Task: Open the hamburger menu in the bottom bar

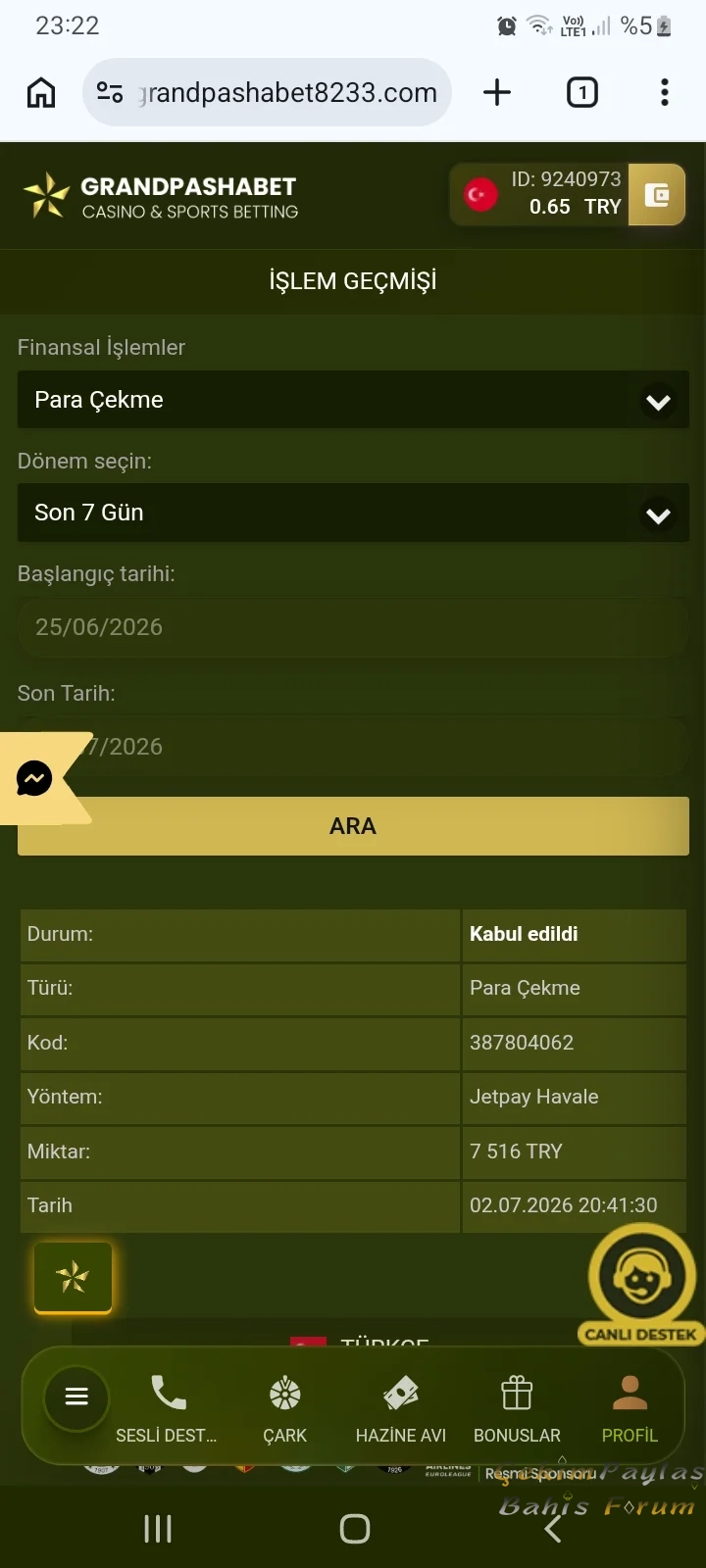Action: pos(76,1396)
